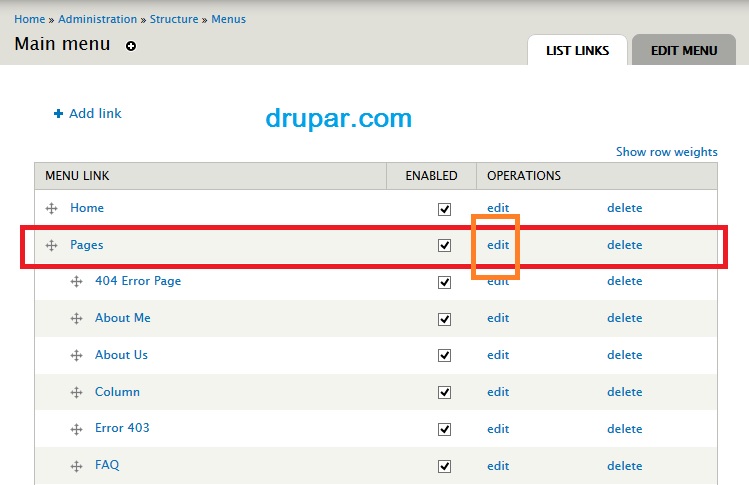Click the shortcut icon beside Main menu title
The width and height of the screenshot is (749, 485).
[130, 46]
